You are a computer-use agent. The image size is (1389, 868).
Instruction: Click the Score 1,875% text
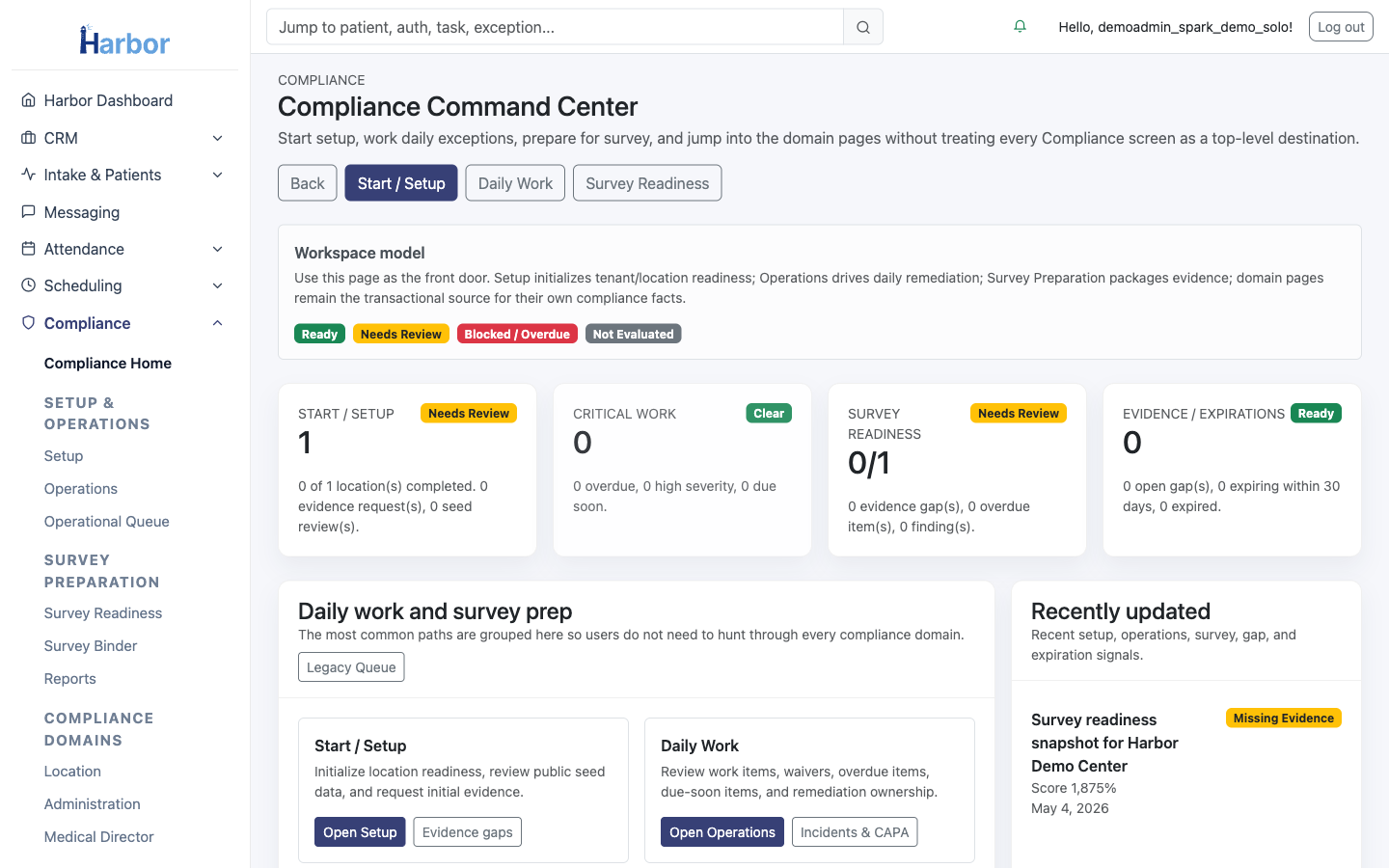pos(1074,788)
